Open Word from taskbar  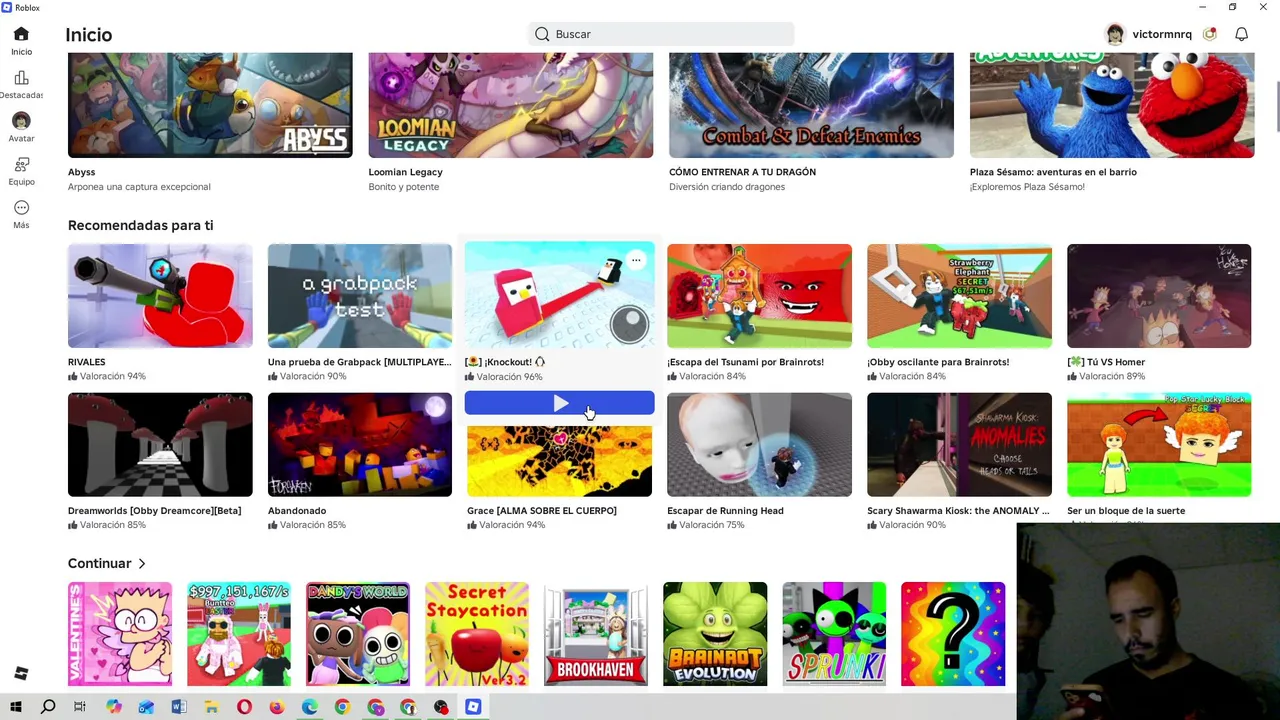point(179,707)
